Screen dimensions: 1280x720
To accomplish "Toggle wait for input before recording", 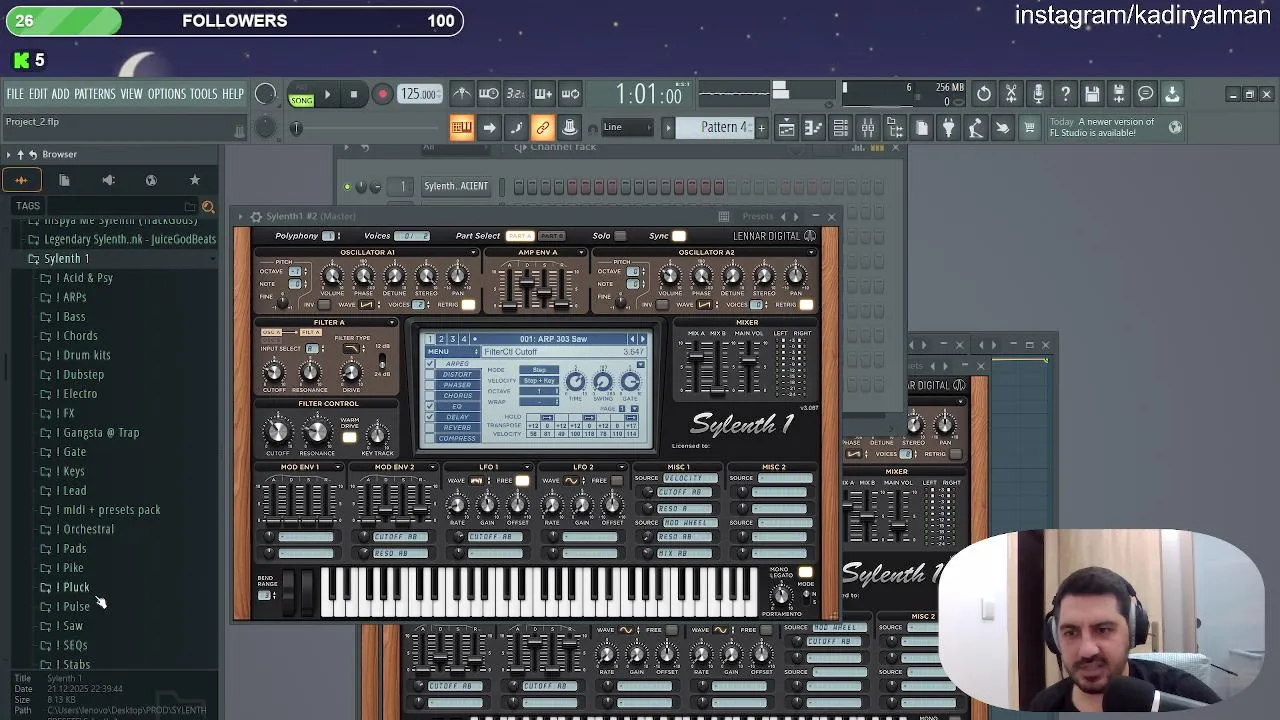I will pos(488,94).
